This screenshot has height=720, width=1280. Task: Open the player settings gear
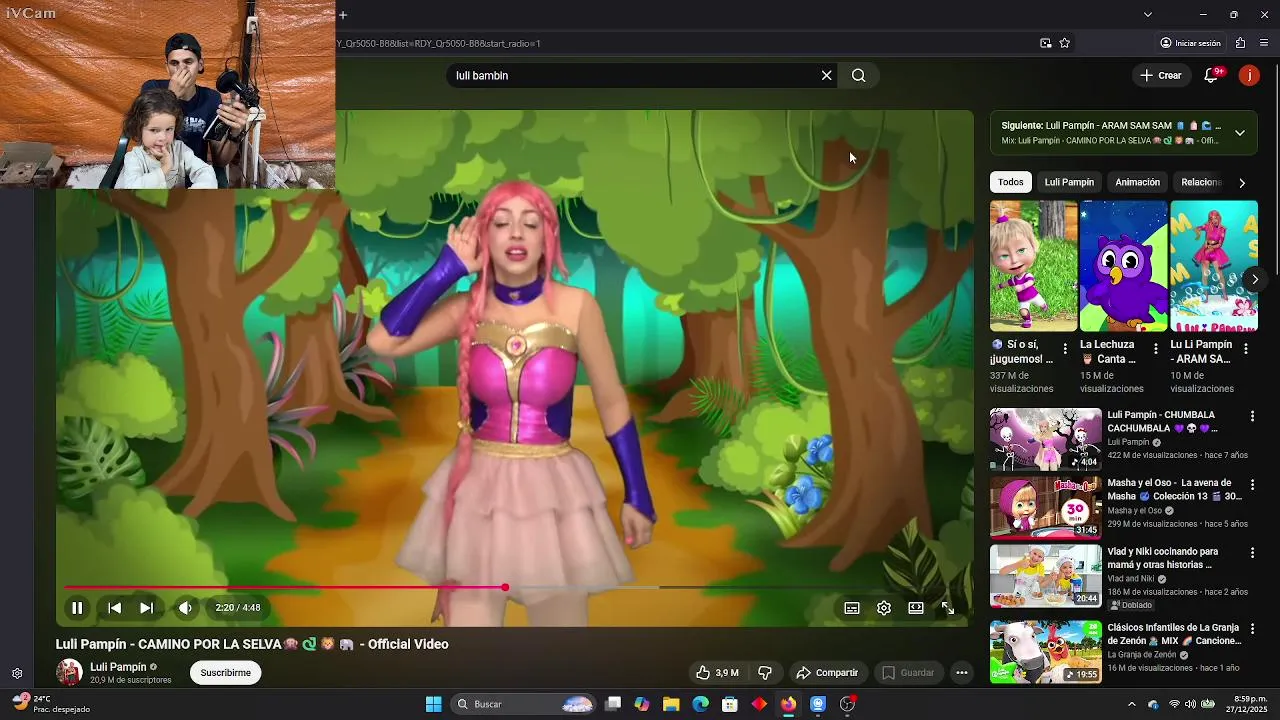click(x=884, y=608)
